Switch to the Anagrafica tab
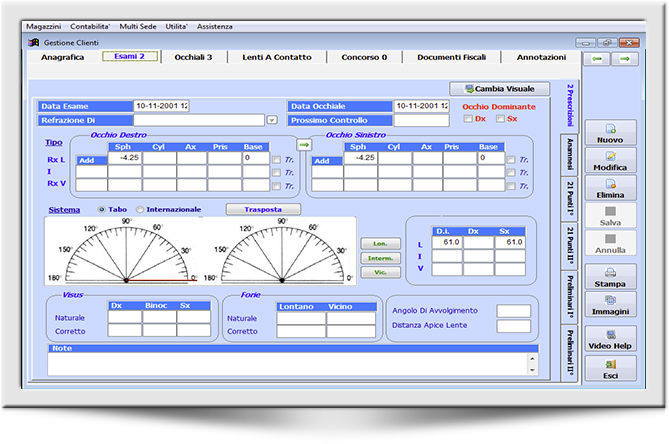Image resolution: width=669 pixels, height=444 pixels. 62,58
